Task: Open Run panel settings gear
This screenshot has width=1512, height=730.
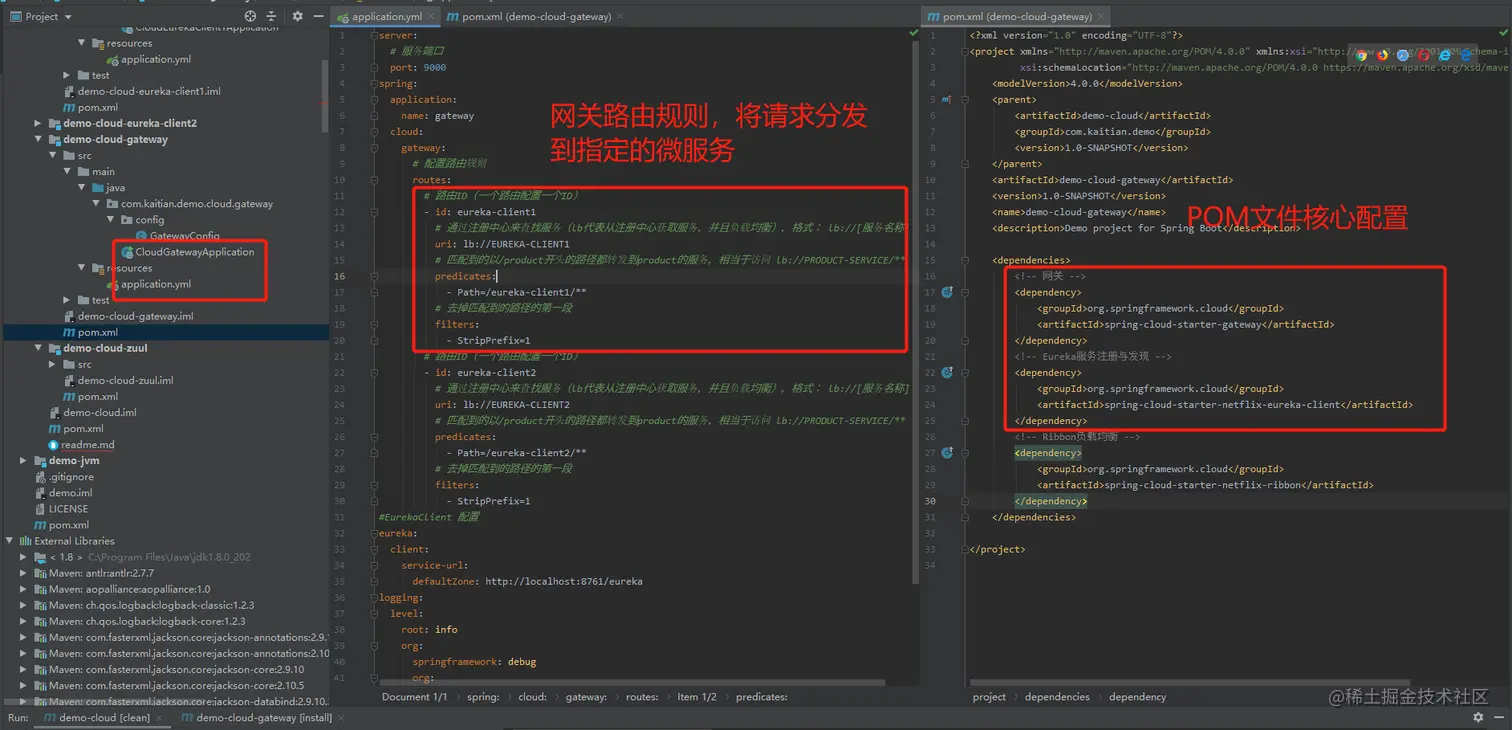Action: [x=1478, y=717]
